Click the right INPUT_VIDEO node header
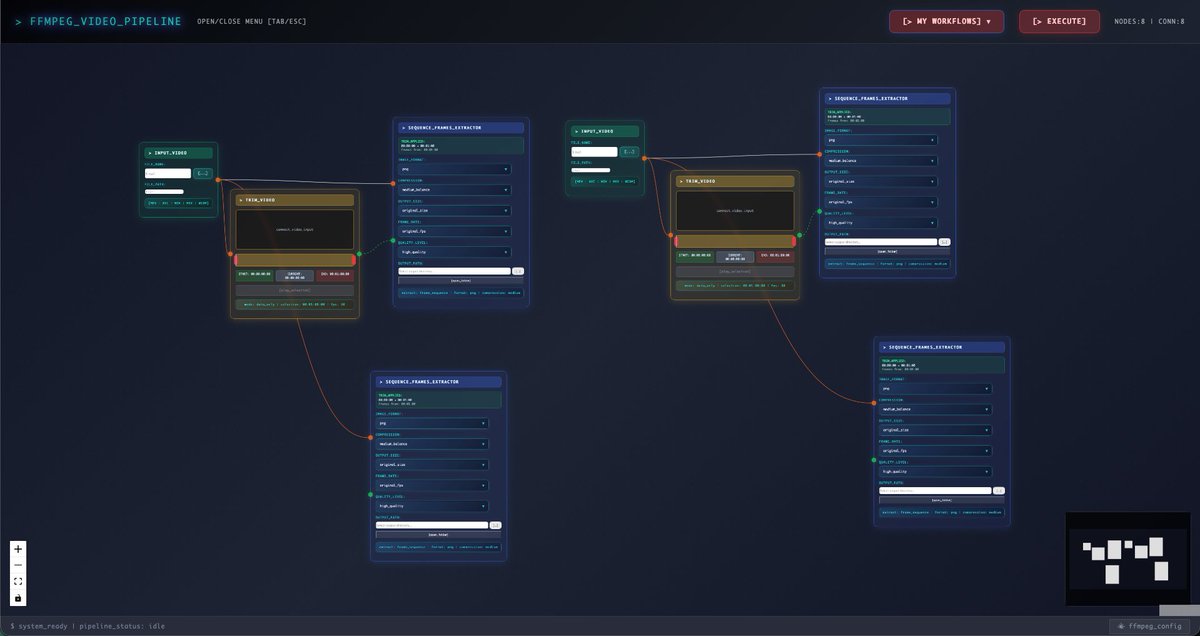Screen dimensions: 1200x636 click(605, 131)
